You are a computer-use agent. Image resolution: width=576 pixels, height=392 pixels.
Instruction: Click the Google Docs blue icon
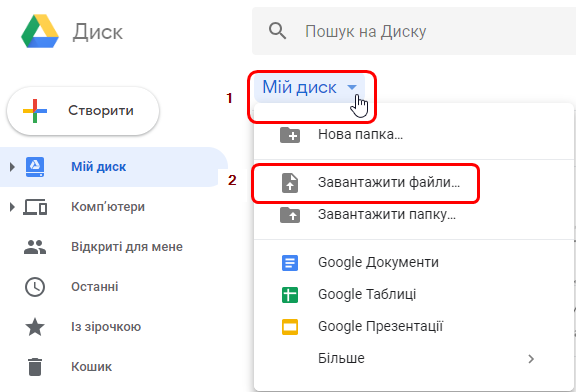[290, 263]
